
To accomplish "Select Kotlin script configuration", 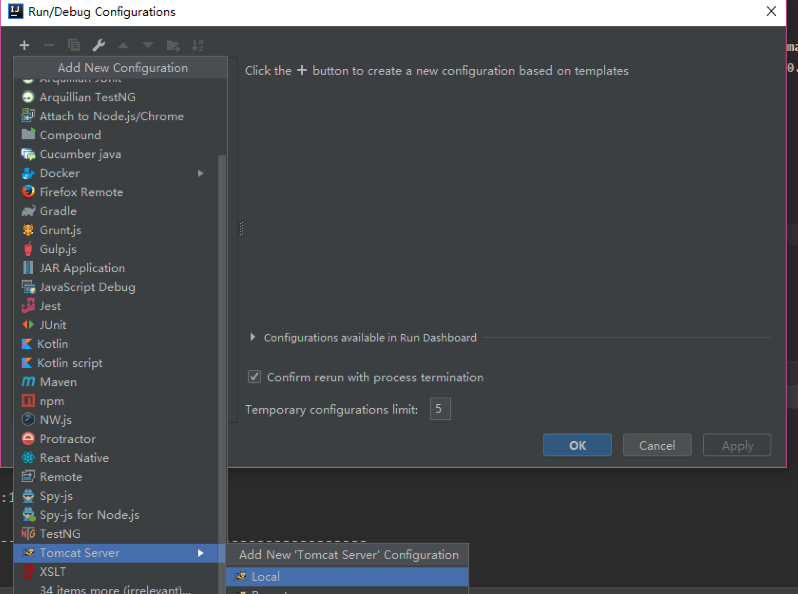I will pyautogui.click(x=116, y=363).
